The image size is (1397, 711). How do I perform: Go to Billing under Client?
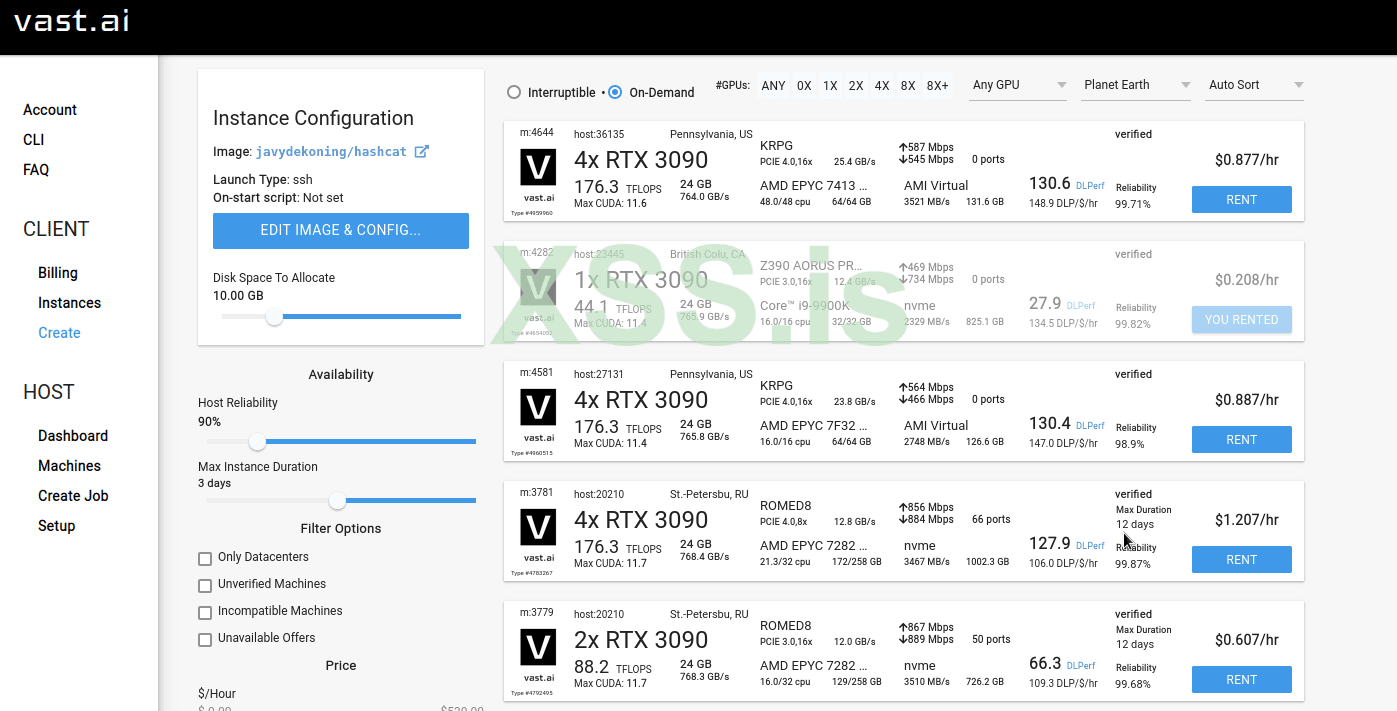click(58, 273)
